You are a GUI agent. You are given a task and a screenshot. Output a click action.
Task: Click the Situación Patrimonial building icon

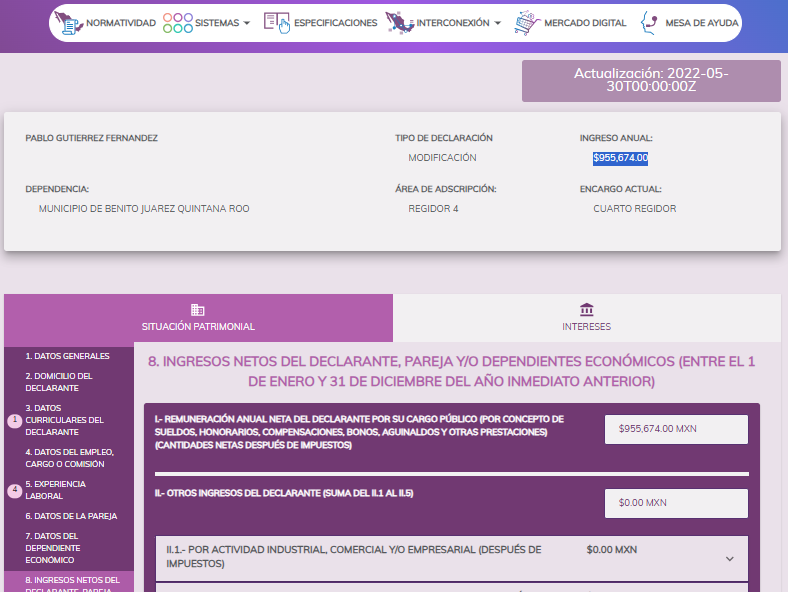[198, 310]
